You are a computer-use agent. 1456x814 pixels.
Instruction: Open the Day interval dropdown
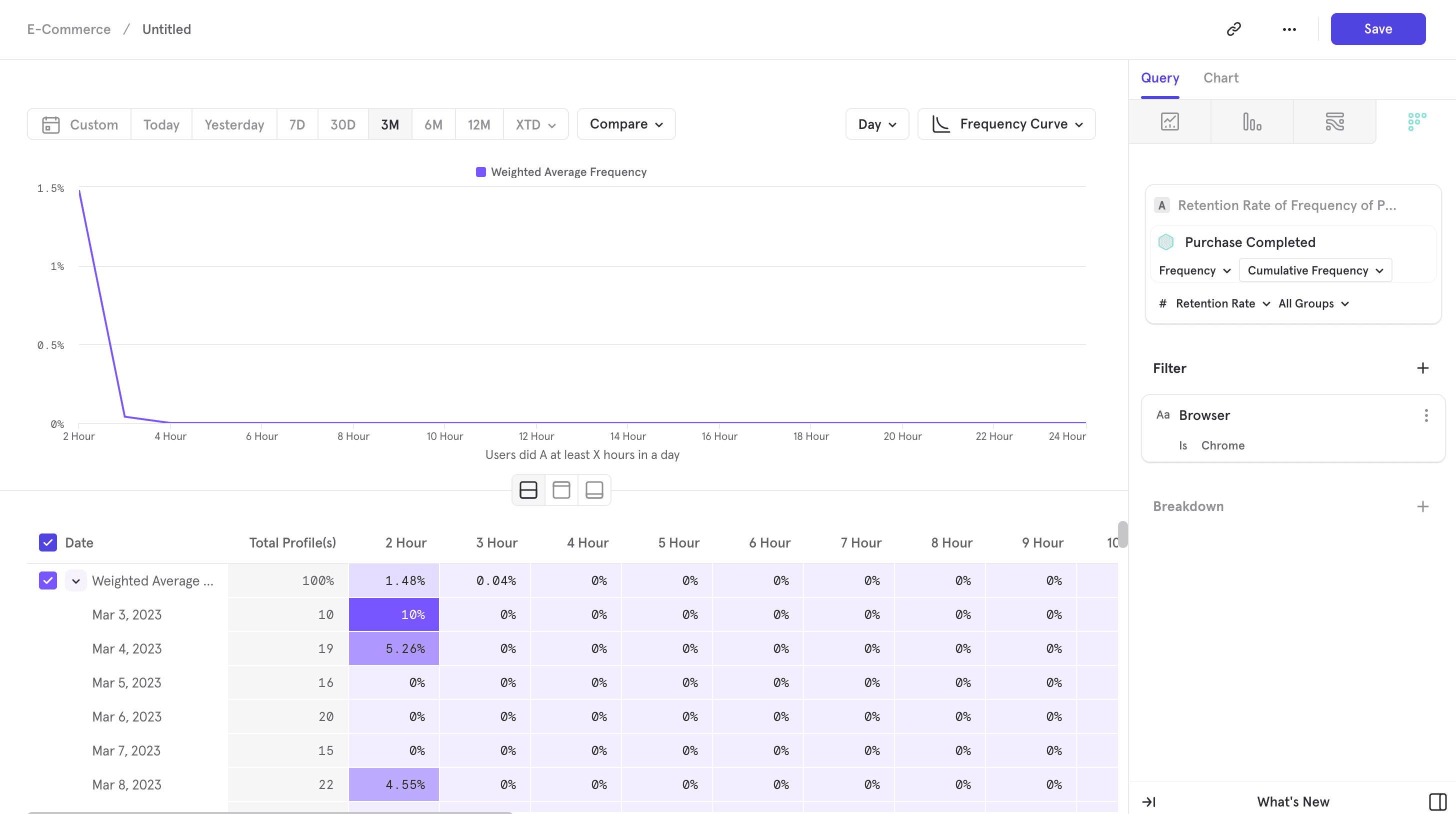(876, 124)
